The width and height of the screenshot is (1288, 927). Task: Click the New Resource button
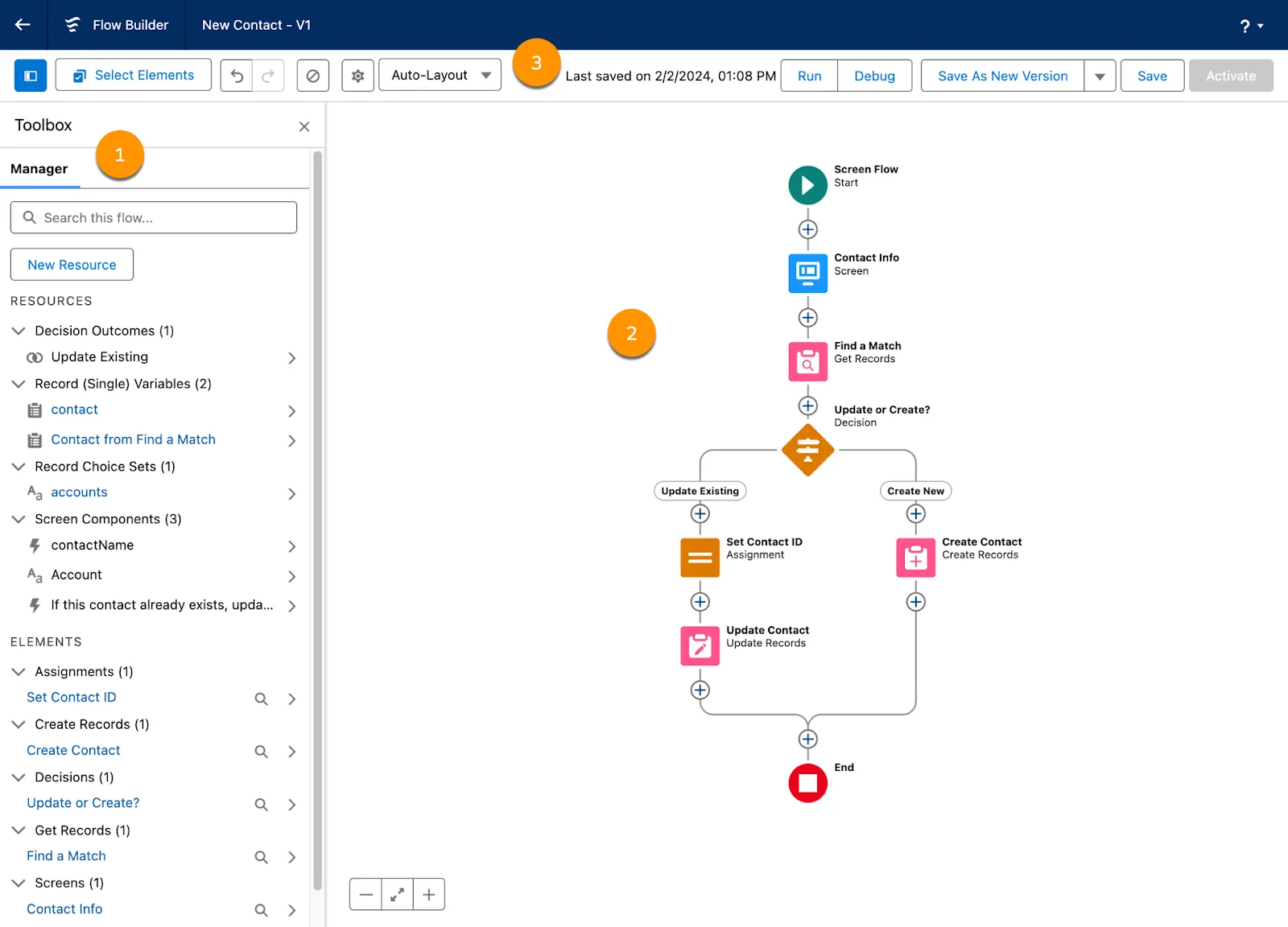coord(71,264)
